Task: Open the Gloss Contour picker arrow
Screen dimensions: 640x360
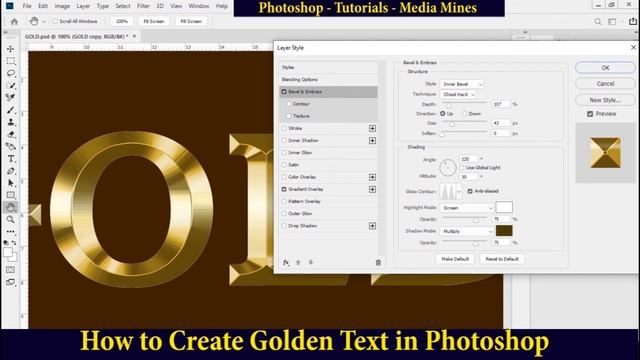Action: click(x=459, y=191)
